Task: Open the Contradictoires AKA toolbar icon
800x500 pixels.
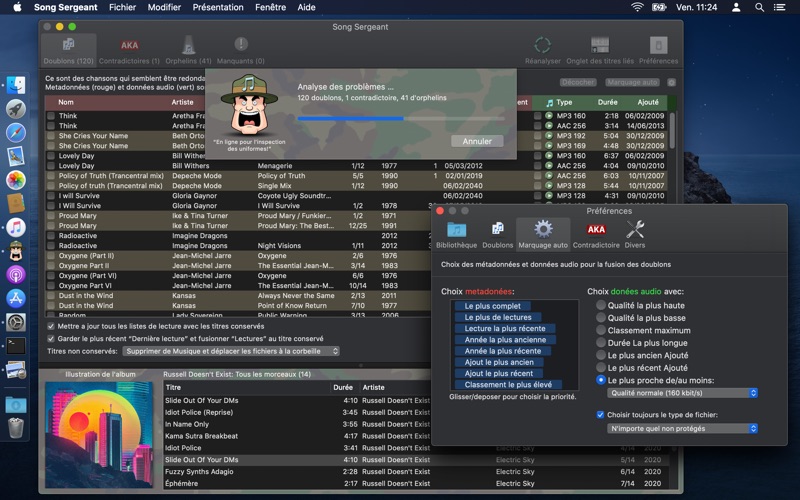Action: (x=129, y=51)
